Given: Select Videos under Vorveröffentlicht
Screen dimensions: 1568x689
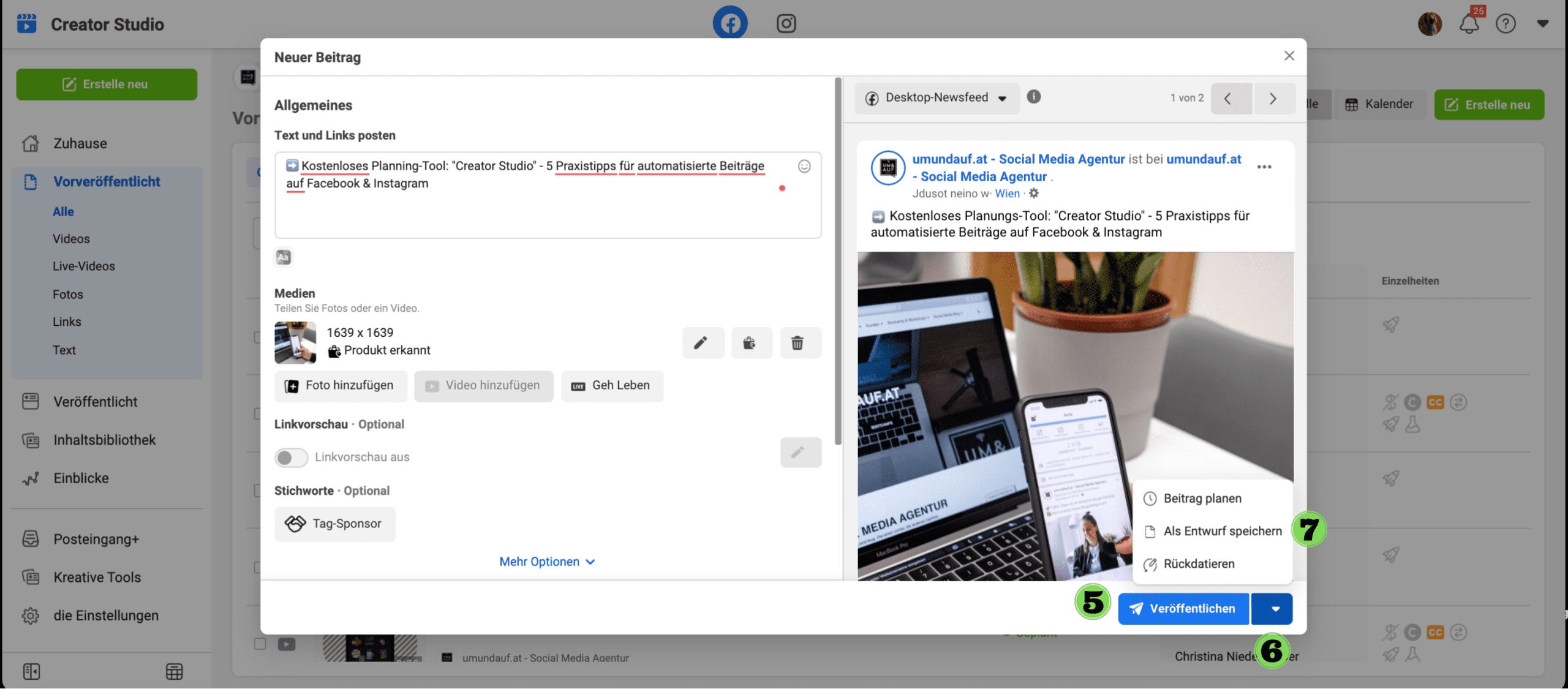Looking at the screenshot, I should click(71, 239).
